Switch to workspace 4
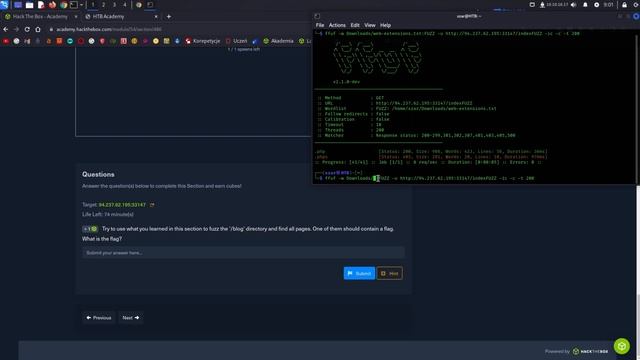Viewport: 640px width, 360px height. 124,5
